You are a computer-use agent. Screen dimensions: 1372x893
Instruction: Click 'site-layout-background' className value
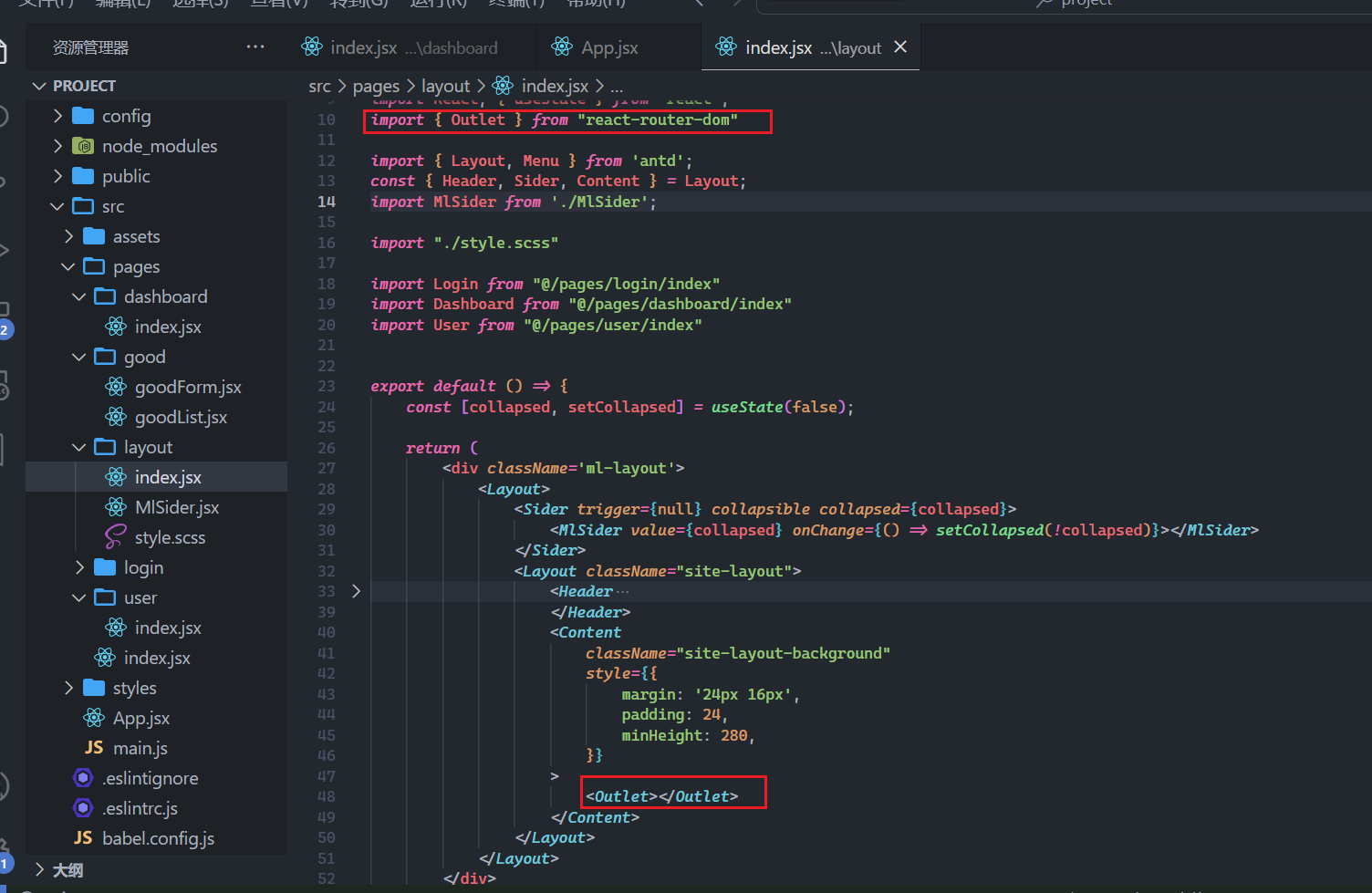[783, 653]
